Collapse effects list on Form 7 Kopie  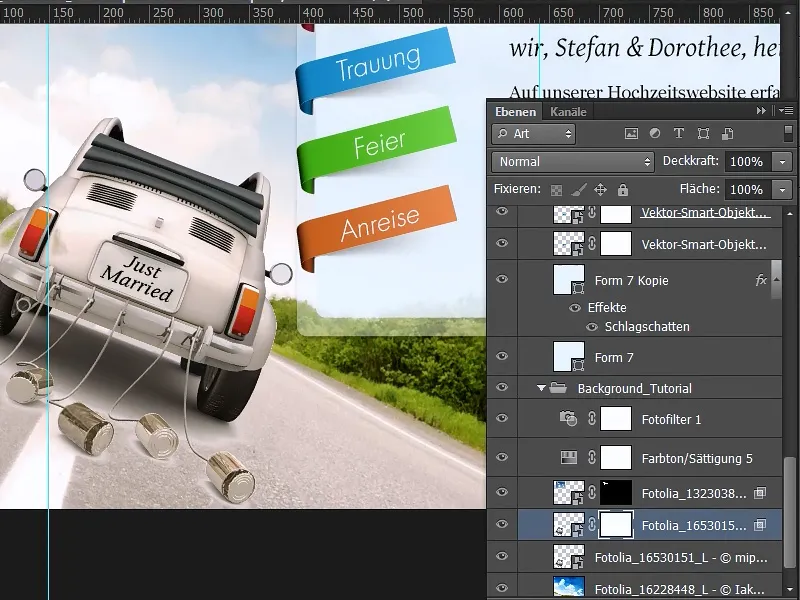point(776,279)
